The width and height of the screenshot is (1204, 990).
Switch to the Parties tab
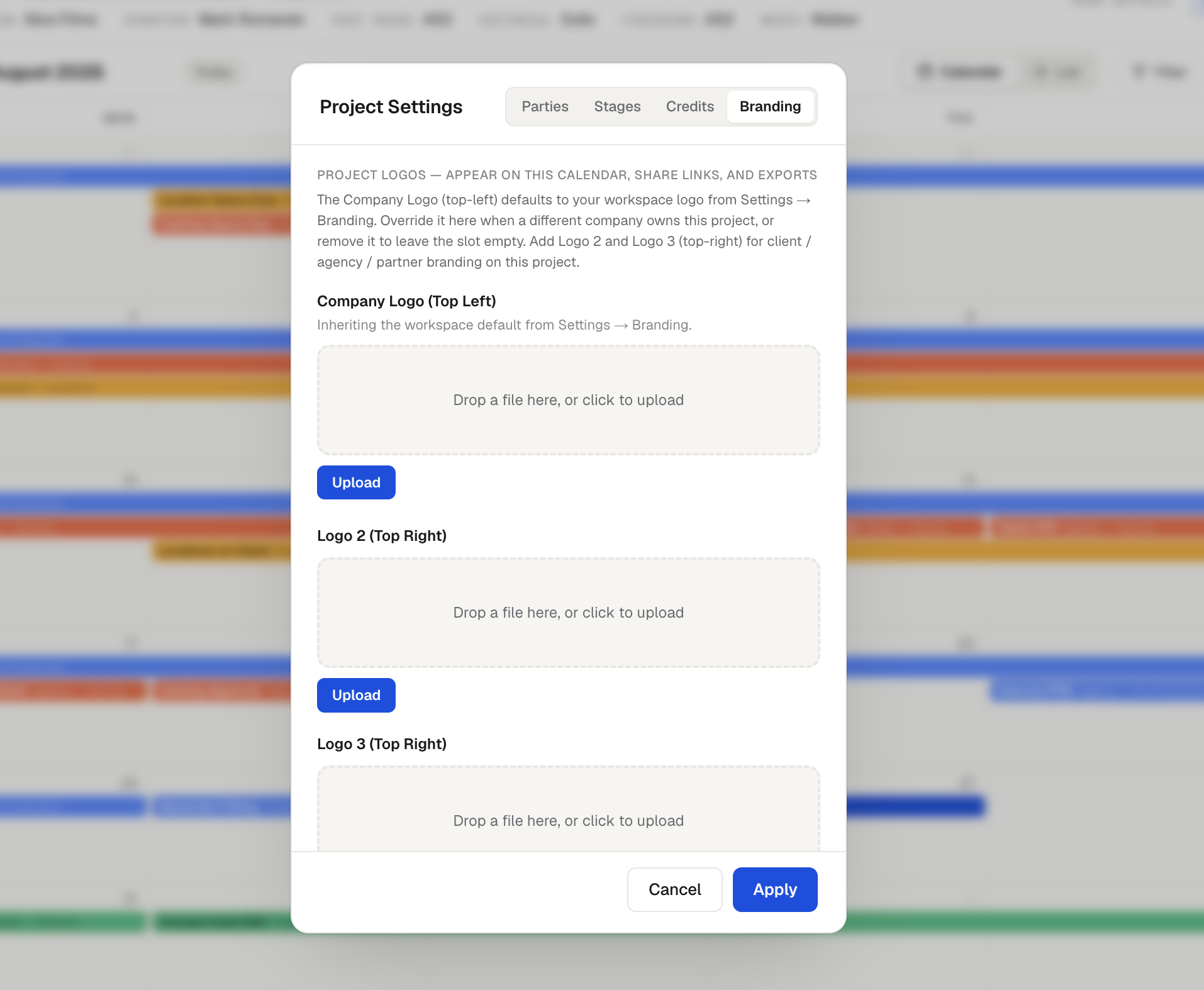coord(545,106)
